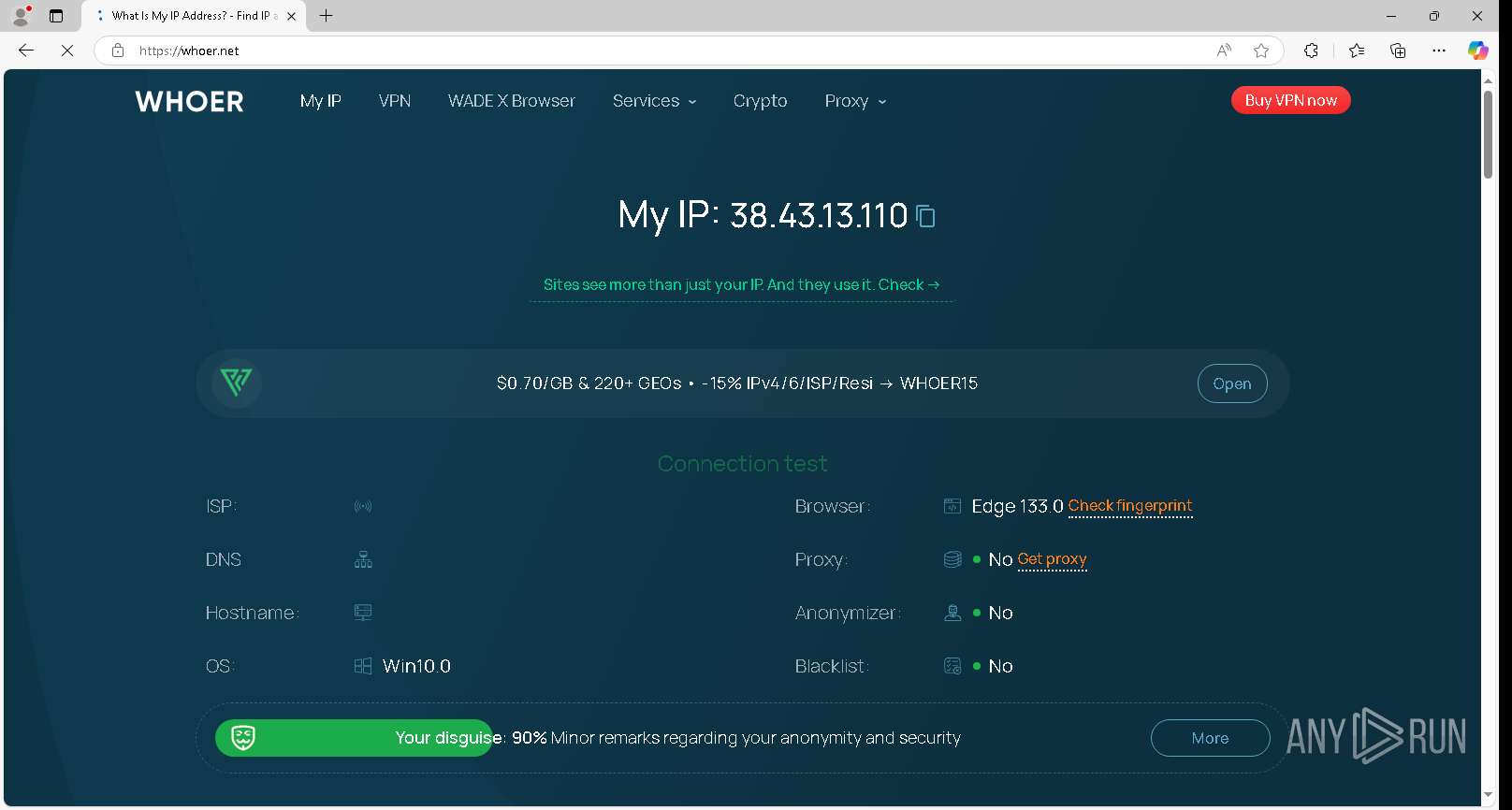Click the More button
Screen dimensions: 1512x810
(1210, 738)
